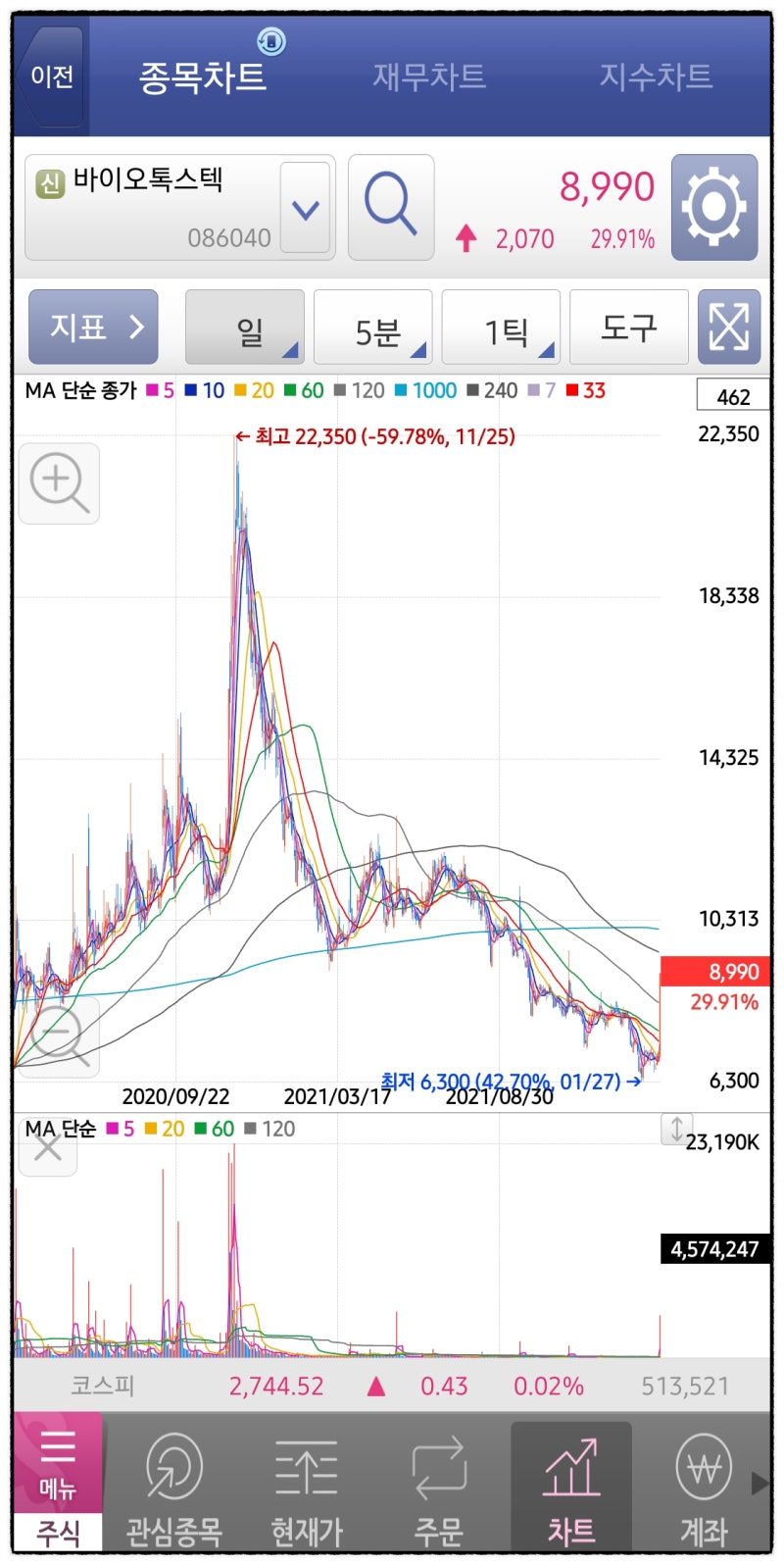Tap the MA 5 pink legend swatch
Image resolution: width=784 pixels, height=1565 pixels.
153,390
